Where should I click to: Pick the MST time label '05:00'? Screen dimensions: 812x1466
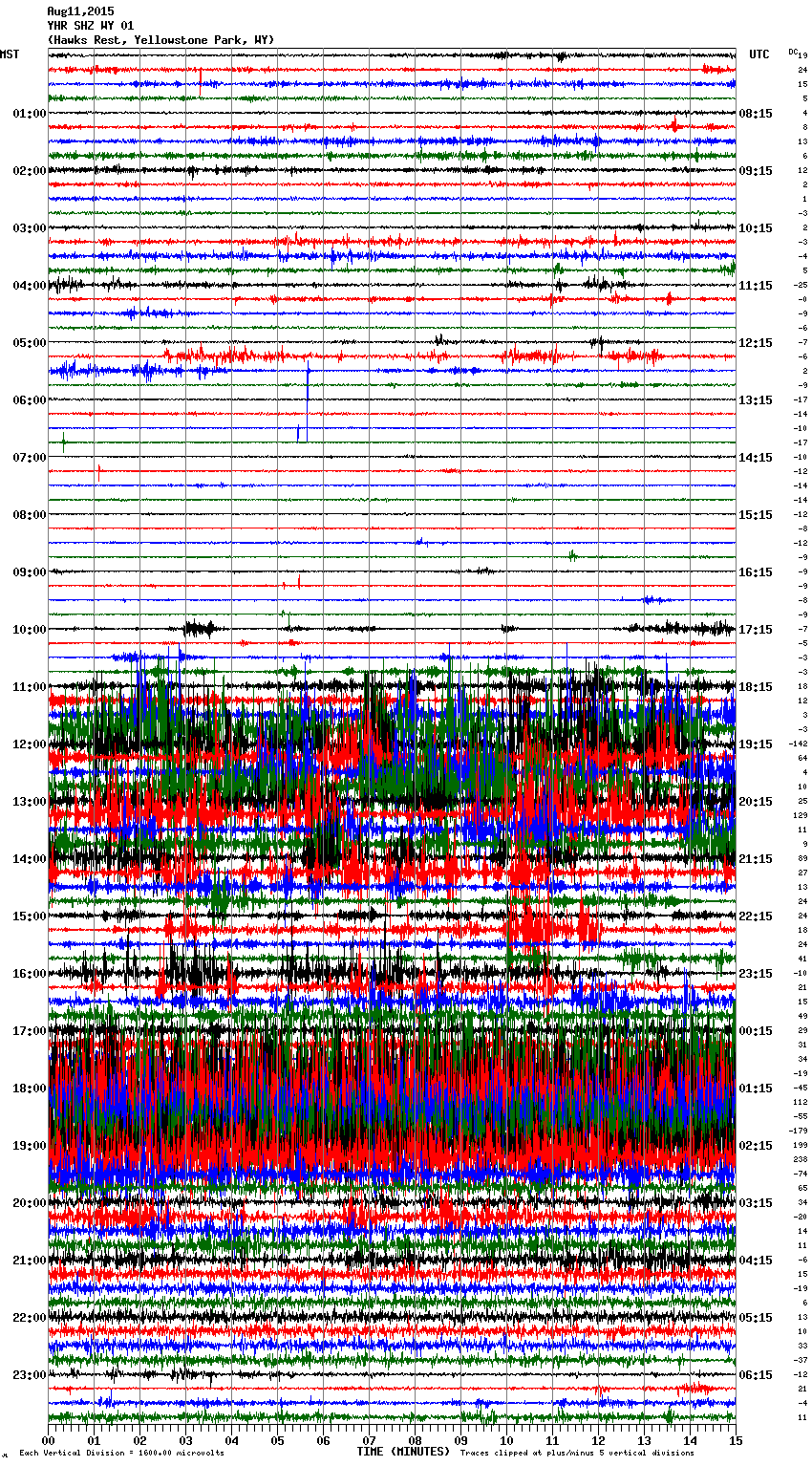[x=30, y=343]
